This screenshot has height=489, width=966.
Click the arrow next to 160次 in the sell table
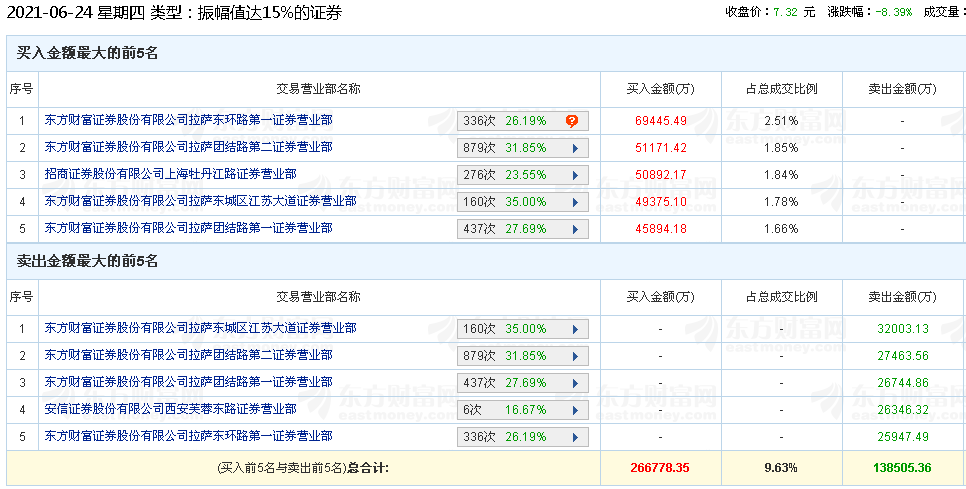[575, 329]
